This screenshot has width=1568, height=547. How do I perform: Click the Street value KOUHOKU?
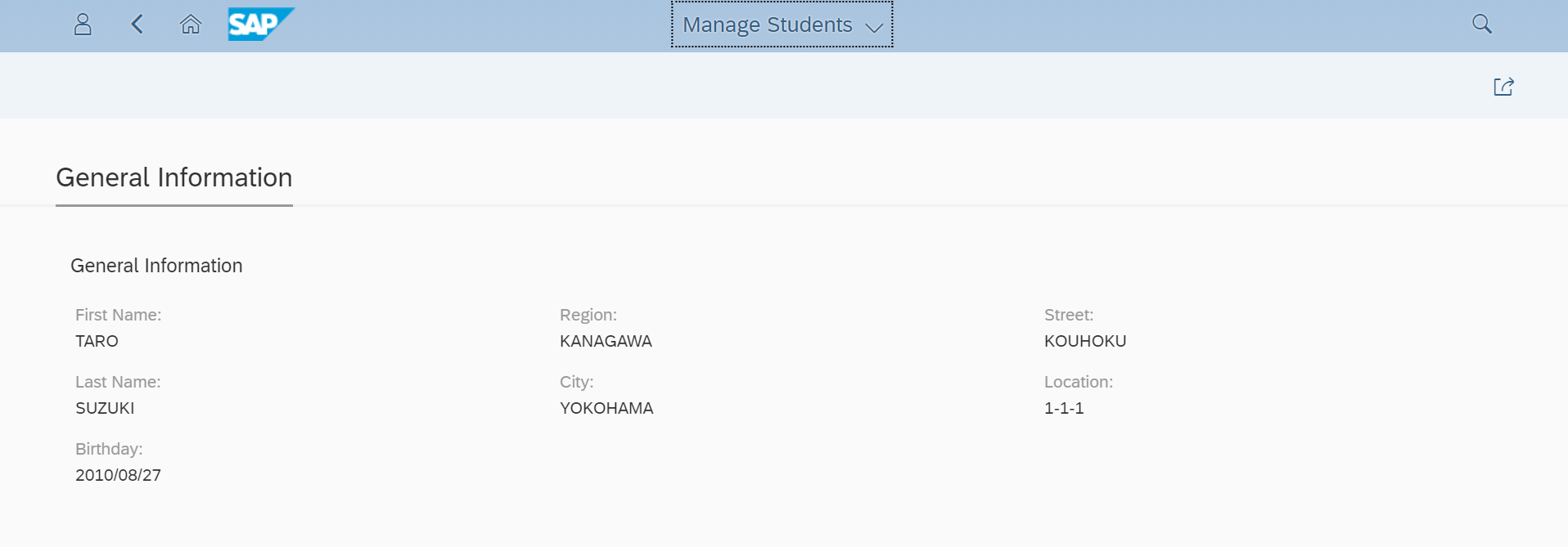pyautogui.click(x=1085, y=341)
